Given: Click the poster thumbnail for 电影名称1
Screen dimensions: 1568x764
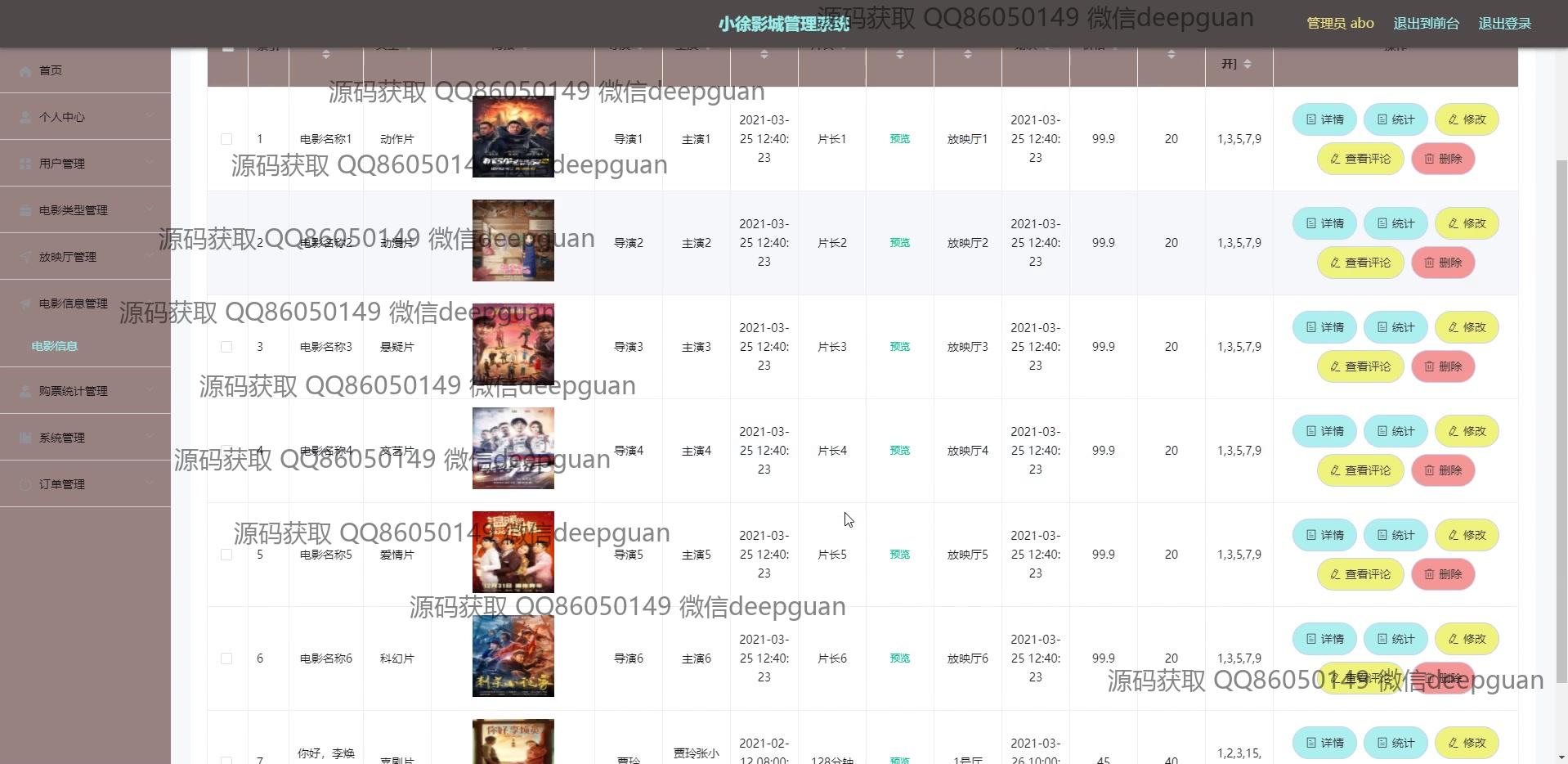Looking at the screenshot, I should coord(513,137).
